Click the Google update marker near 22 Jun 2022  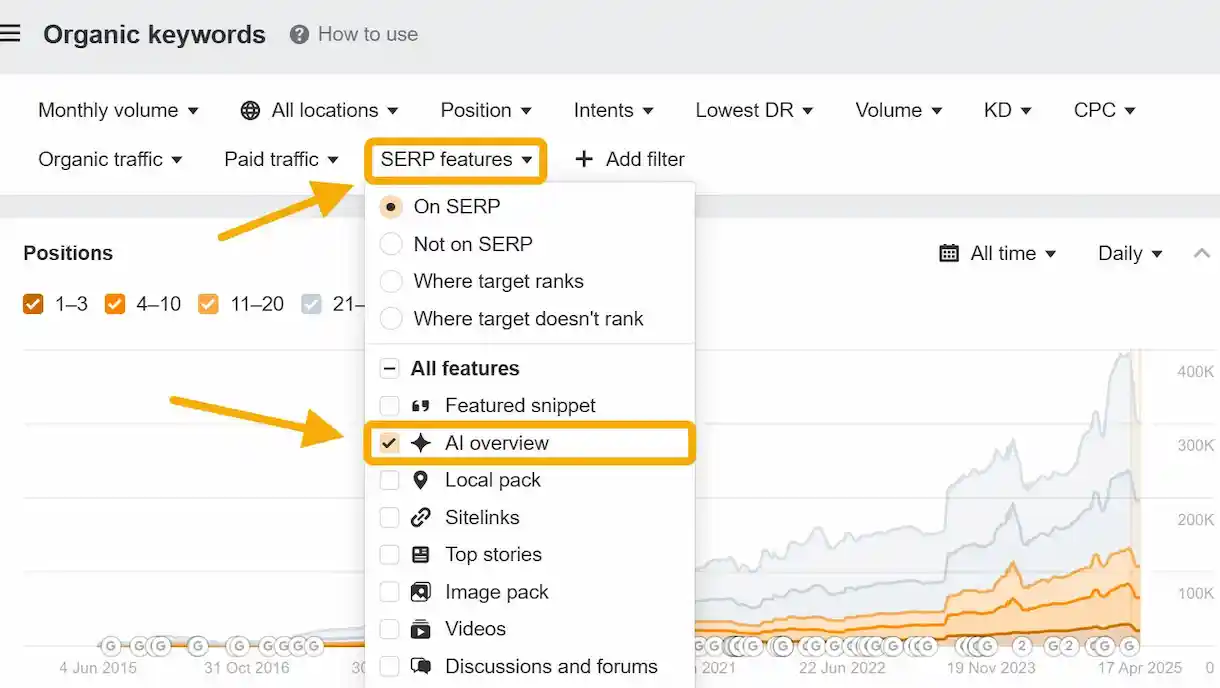[x=833, y=646]
